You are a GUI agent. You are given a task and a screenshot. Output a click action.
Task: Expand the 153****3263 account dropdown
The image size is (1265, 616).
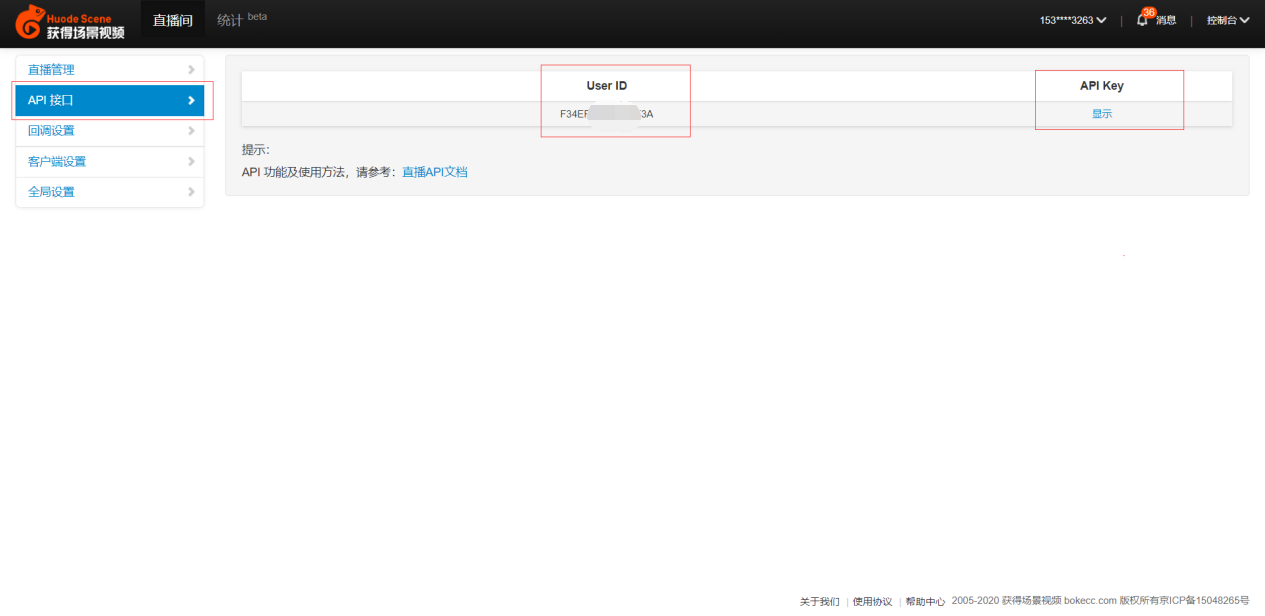click(x=1072, y=20)
